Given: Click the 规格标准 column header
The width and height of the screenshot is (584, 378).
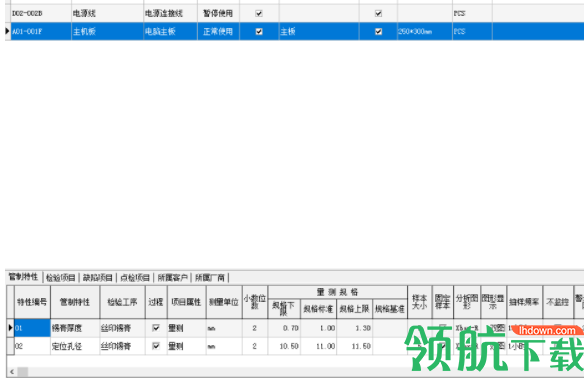Looking at the screenshot, I should tap(318, 309).
